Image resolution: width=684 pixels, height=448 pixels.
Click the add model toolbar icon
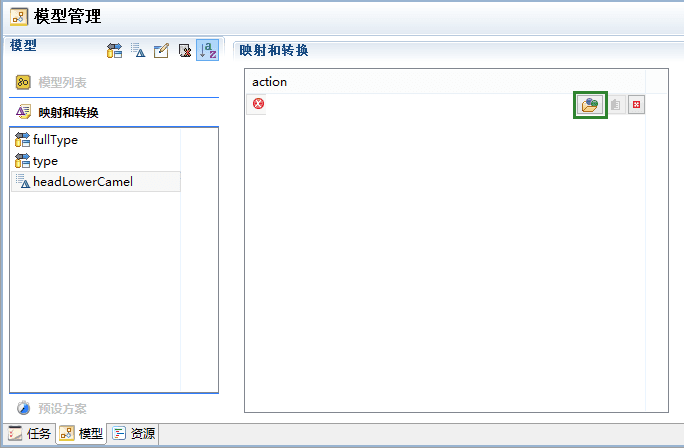[114, 51]
